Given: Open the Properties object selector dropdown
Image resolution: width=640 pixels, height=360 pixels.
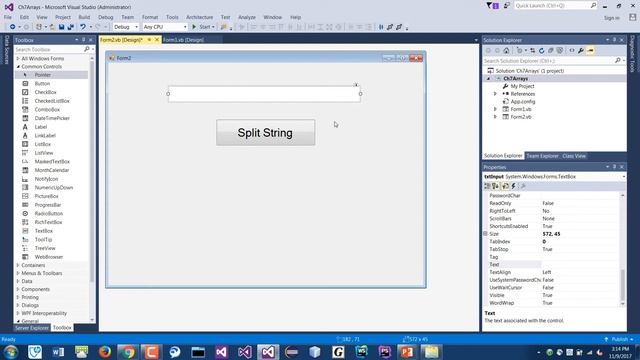Looking at the screenshot, I should coord(623,177).
